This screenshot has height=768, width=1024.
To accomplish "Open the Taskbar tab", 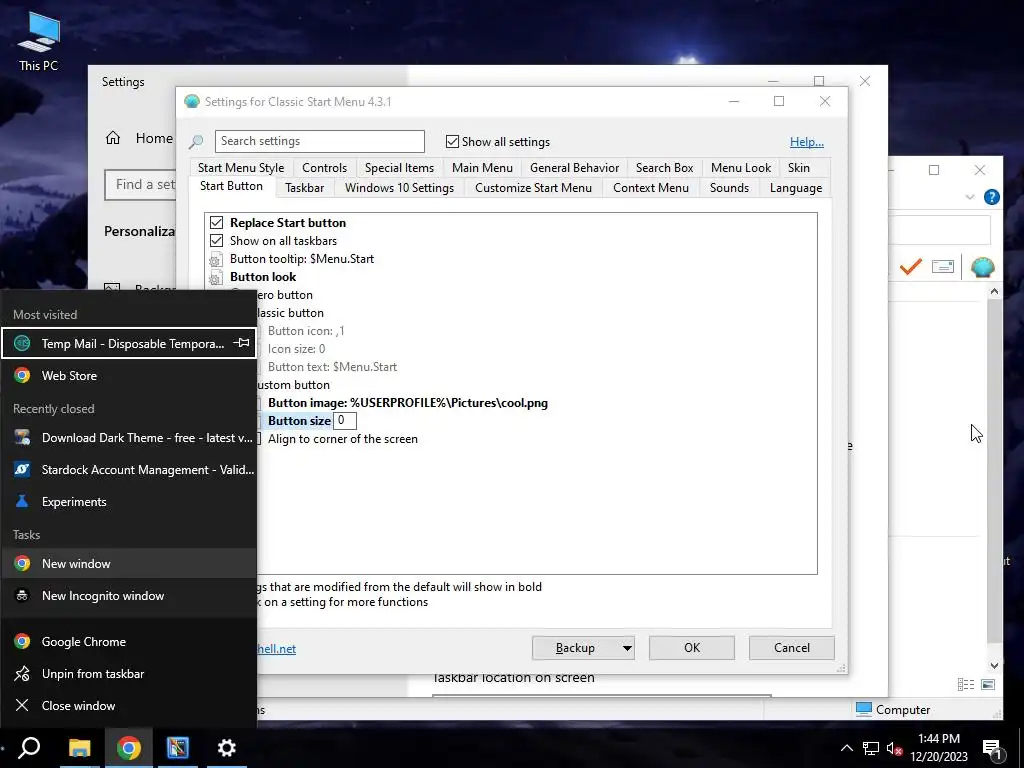I will tap(304, 188).
